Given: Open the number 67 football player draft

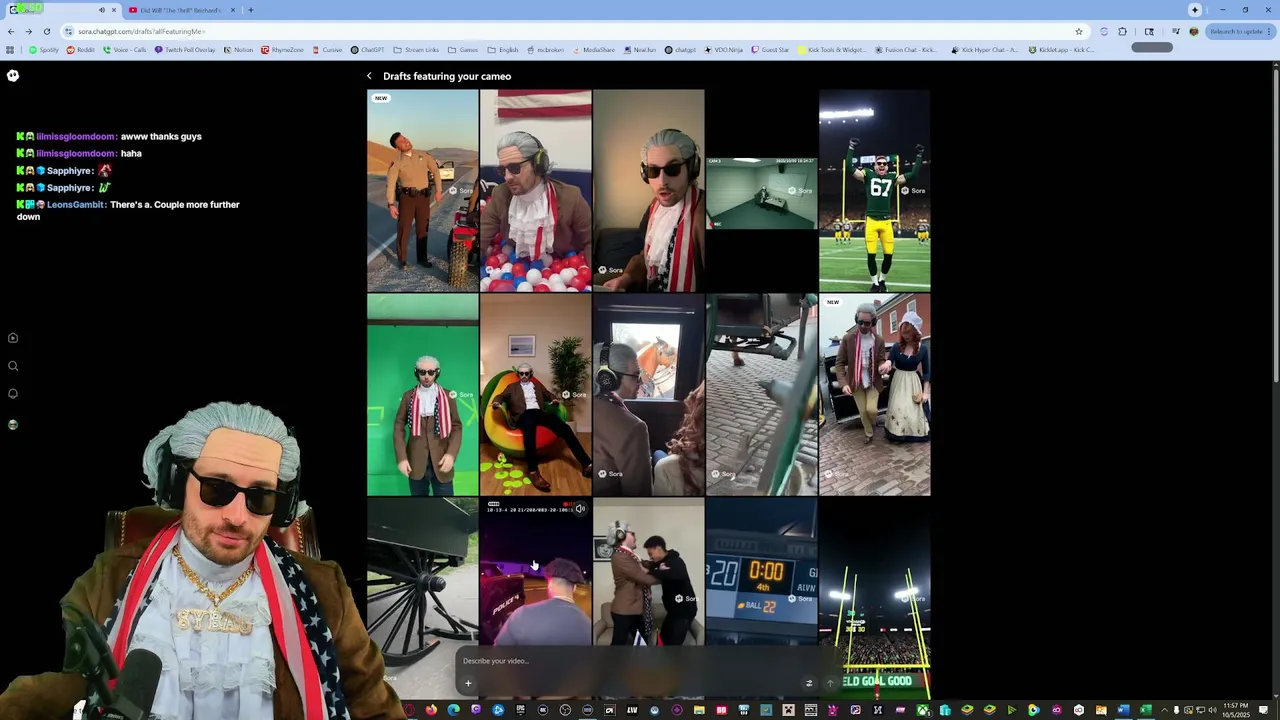Looking at the screenshot, I should click(874, 191).
